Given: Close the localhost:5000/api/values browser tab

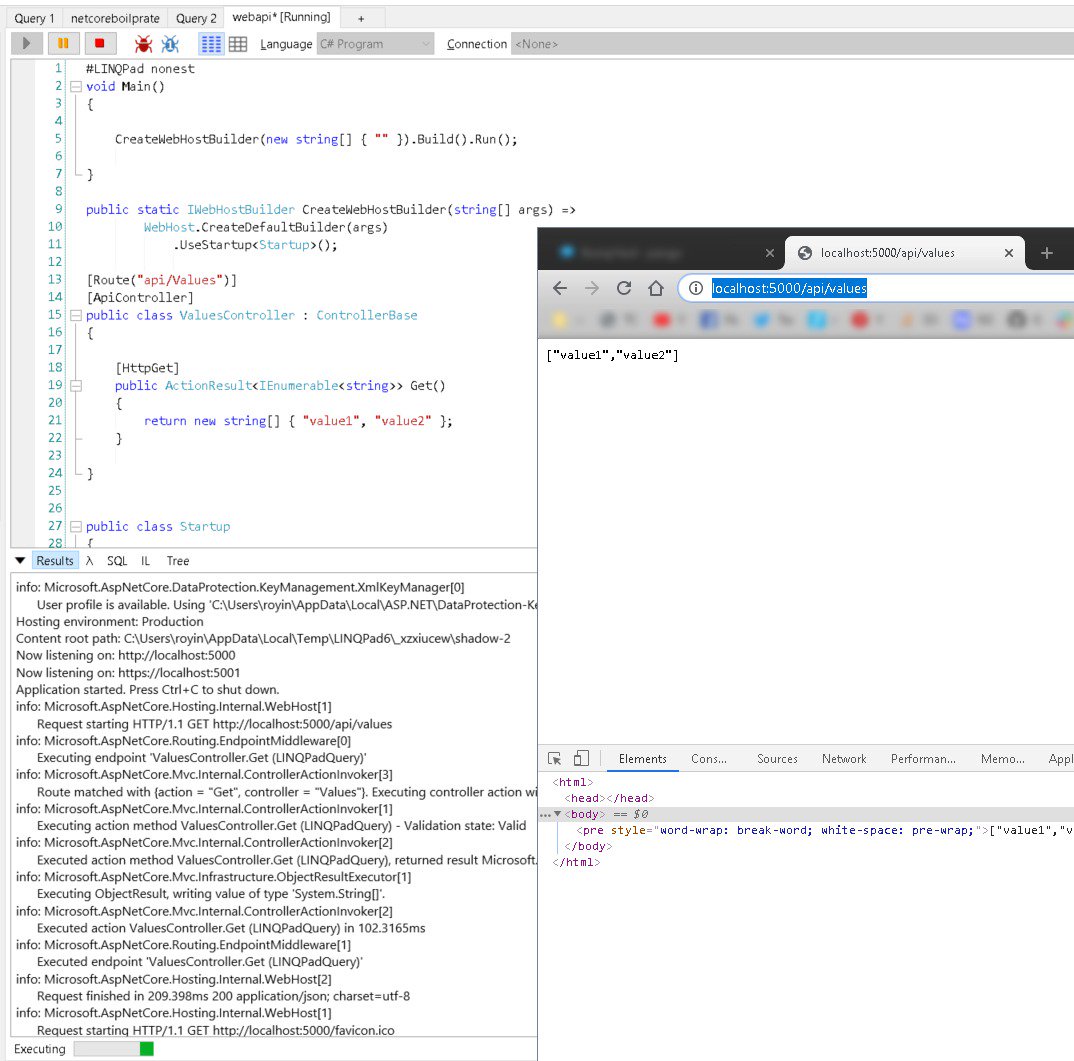Looking at the screenshot, I should click(1009, 253).
